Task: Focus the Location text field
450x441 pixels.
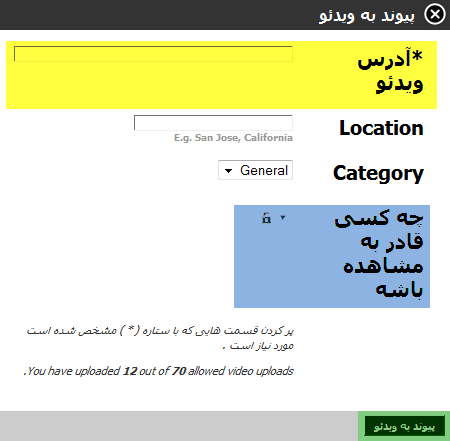Action: 213,123
